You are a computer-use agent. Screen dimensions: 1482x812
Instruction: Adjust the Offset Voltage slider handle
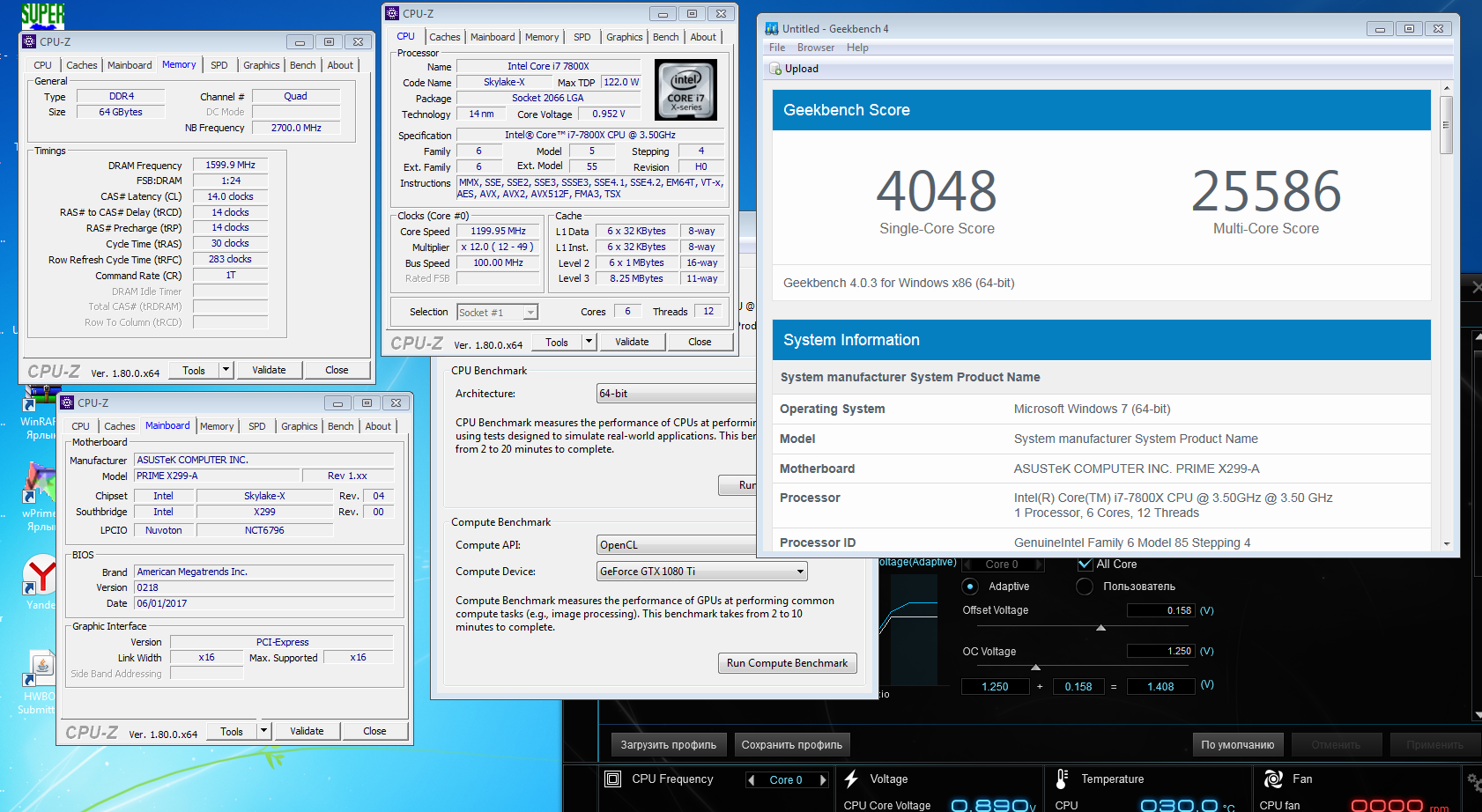[1100, 628]
